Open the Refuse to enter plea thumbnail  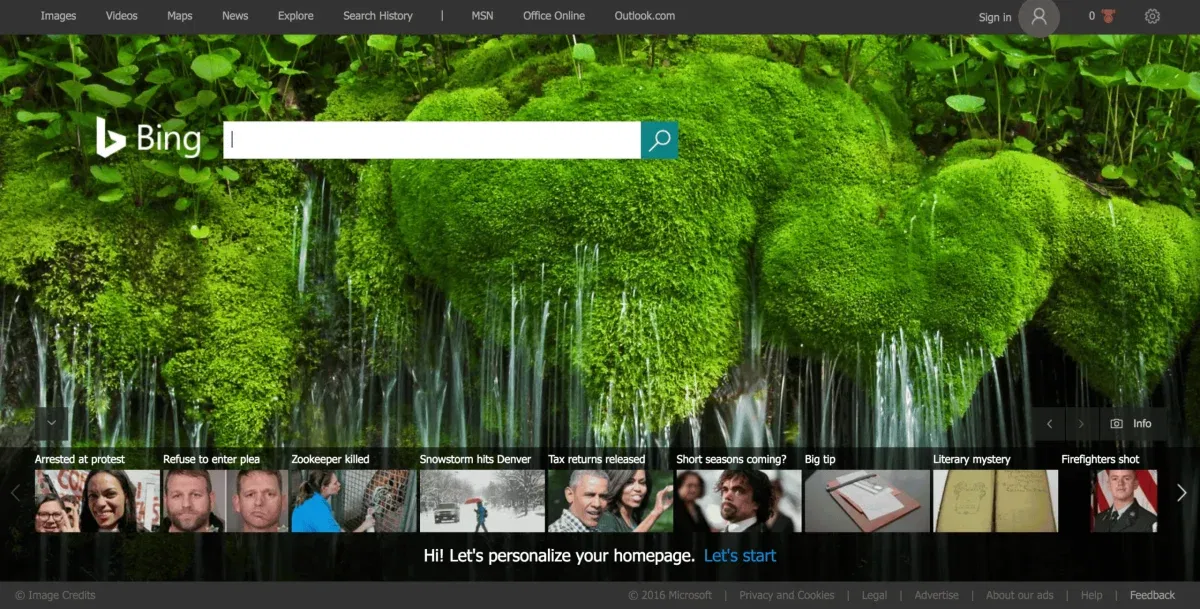[225, 501]
